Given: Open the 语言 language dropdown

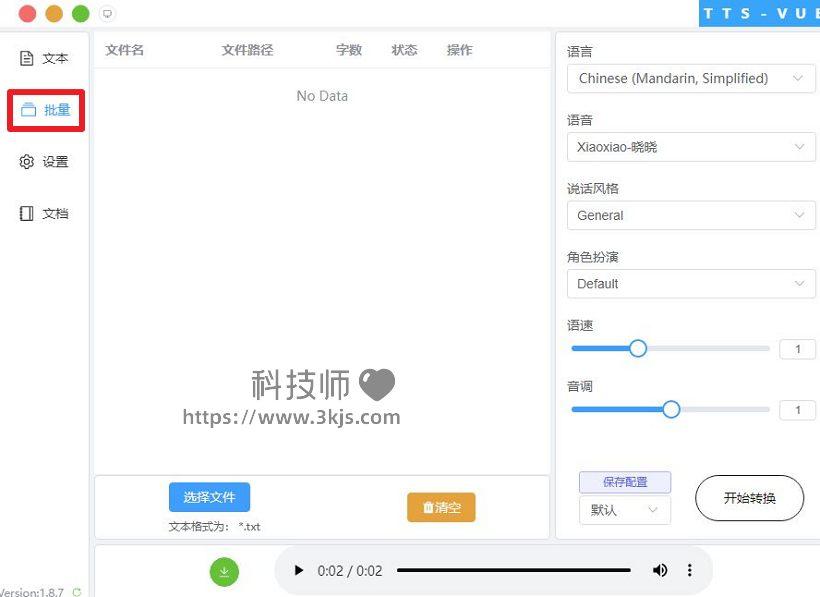Looking at the screenshot, I should [x=691, y=78].
